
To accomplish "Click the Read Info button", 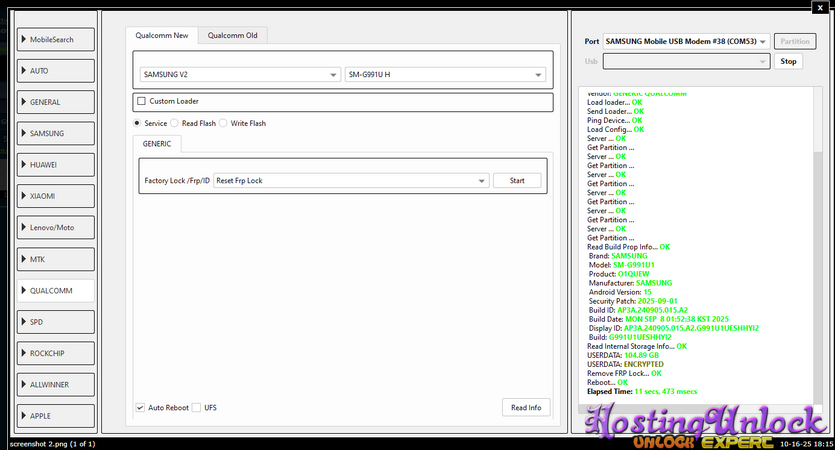I will (526, 407).
